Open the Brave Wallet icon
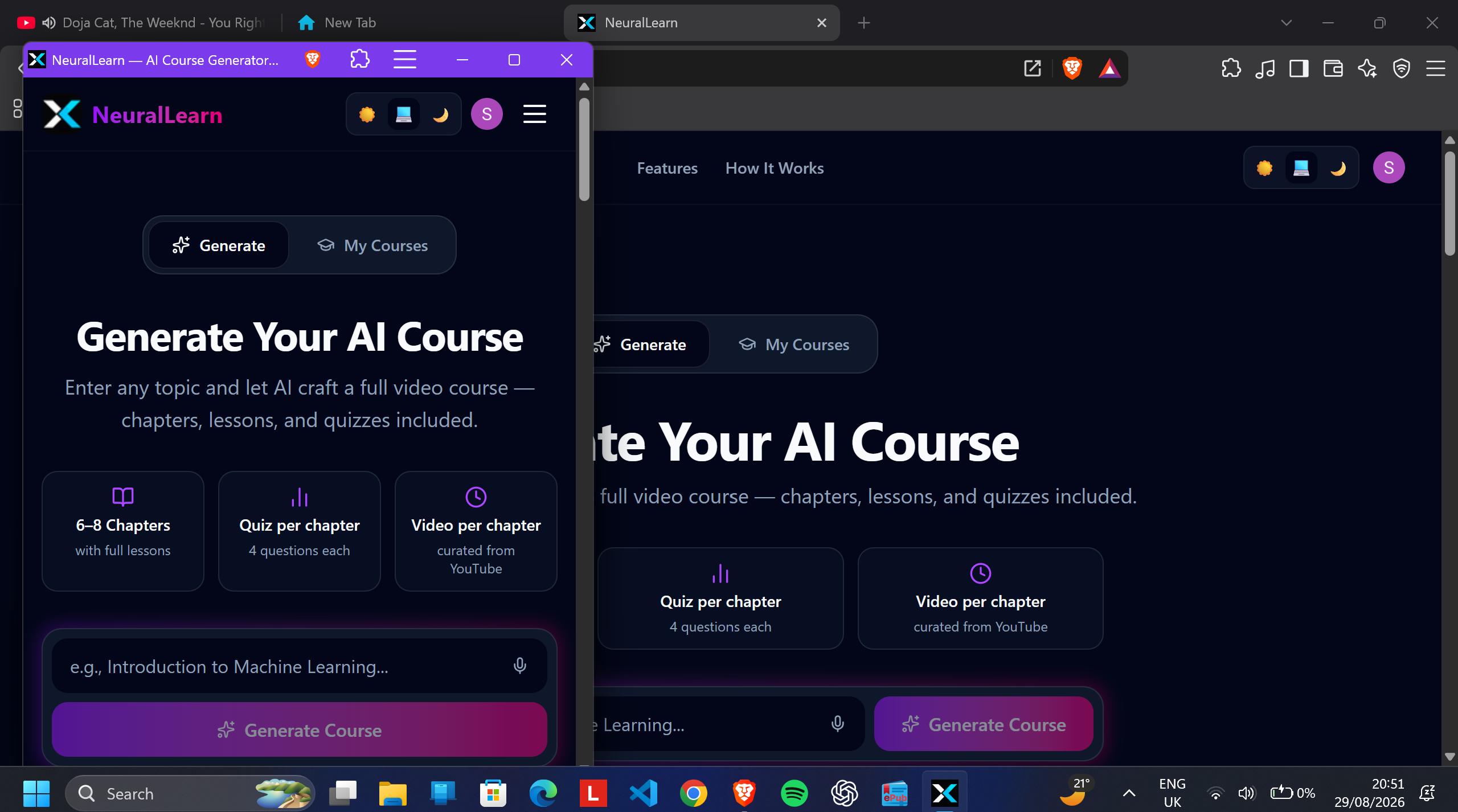Screen dimensions: 1458x812 [1333, 69]
